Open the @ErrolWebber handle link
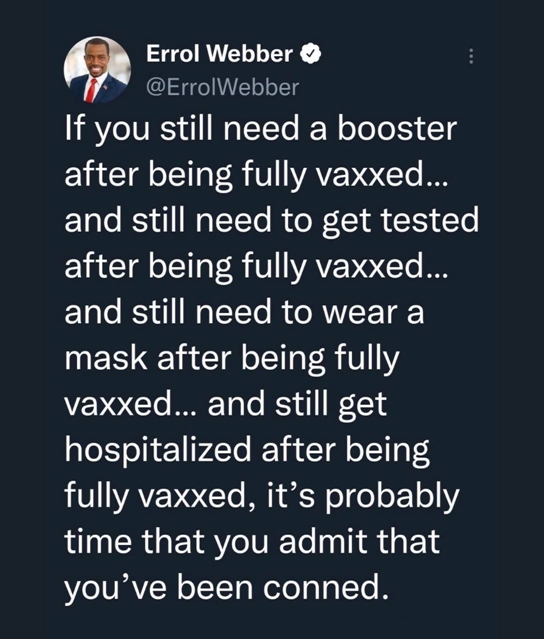Image resolution: width=544 pixels, height=639 pixels. pos(222,87)
